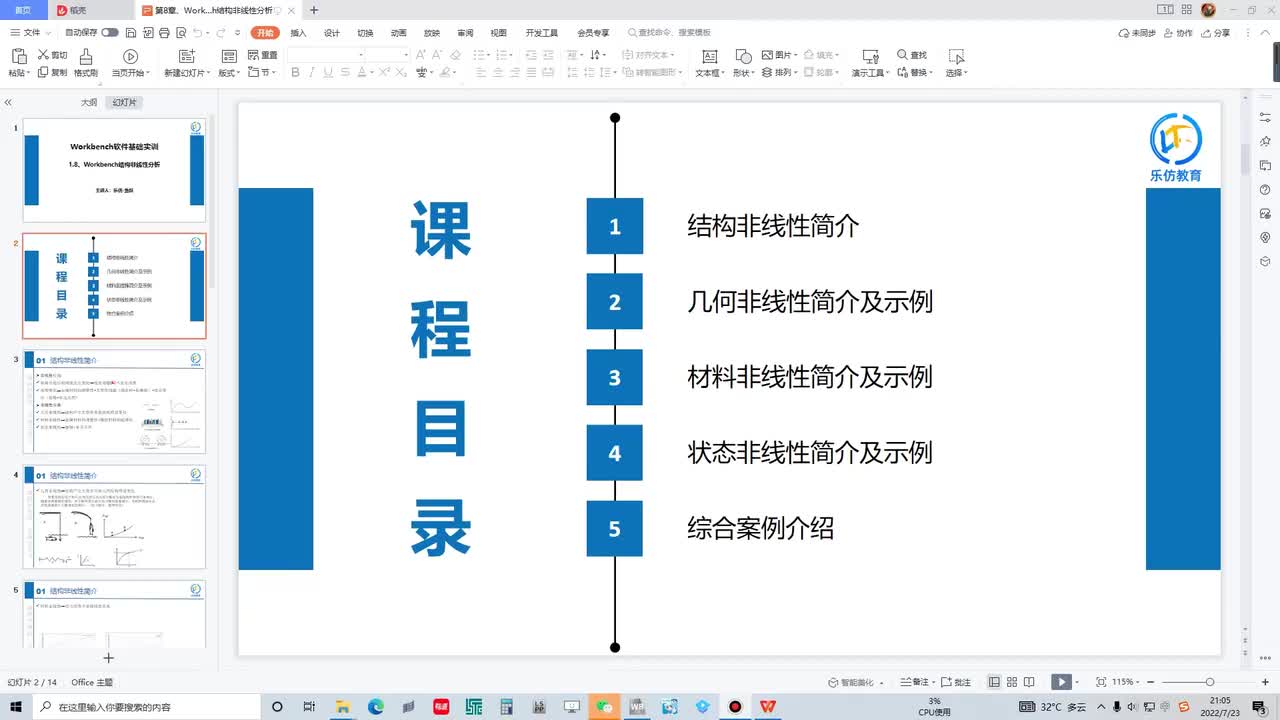Switch to the Design (设计) tab
The height and width of the screenshot is (720, 1280).
pyautogui.click(x=332, y=33)
